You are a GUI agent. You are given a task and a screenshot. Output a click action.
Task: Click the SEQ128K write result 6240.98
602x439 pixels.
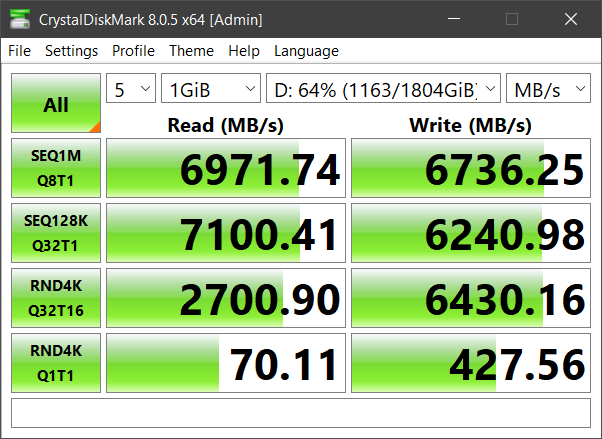(x=471, y=233)
